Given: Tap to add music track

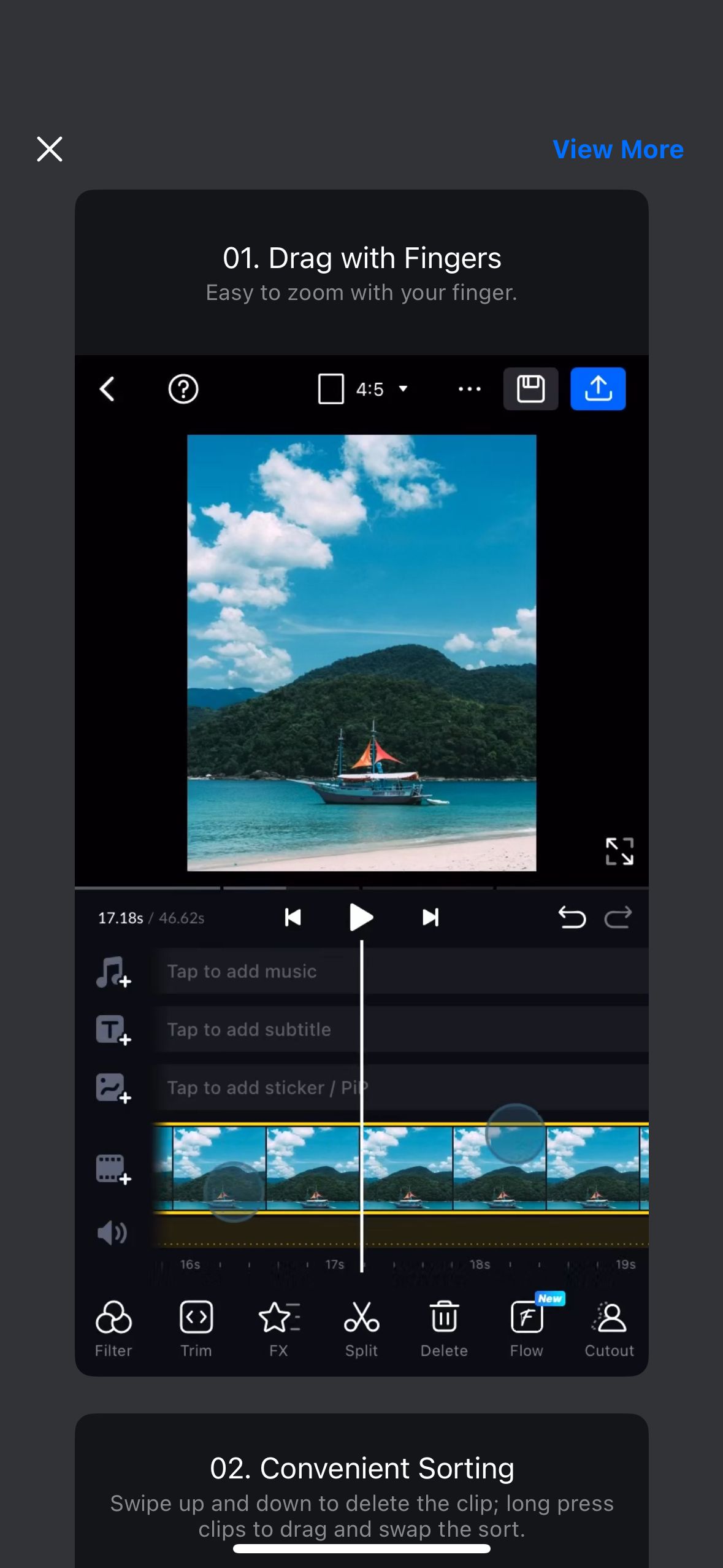Looking at the screenshot, I should point(242,971).
